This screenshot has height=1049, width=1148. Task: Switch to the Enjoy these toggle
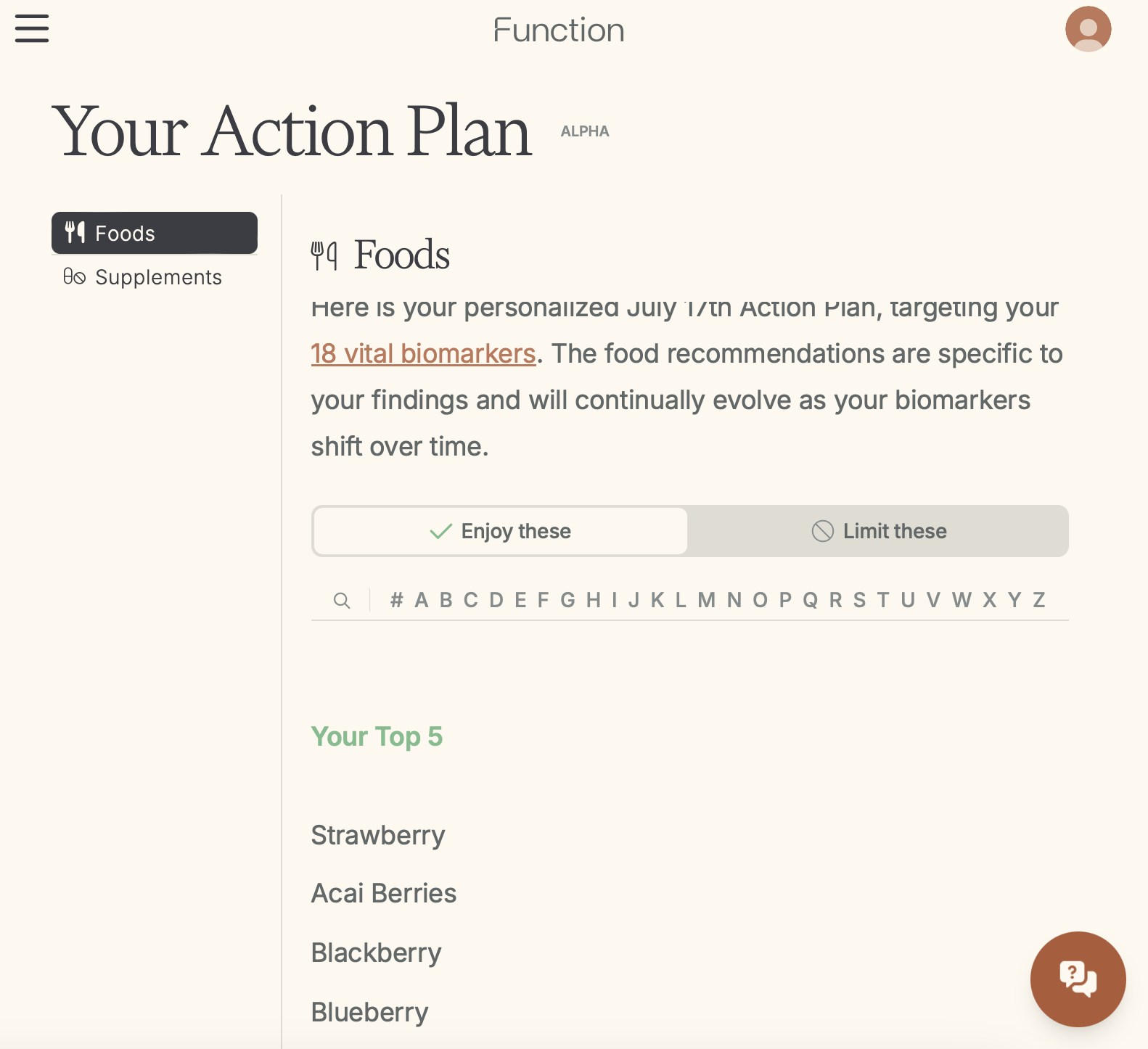click(x=501, y=531)
